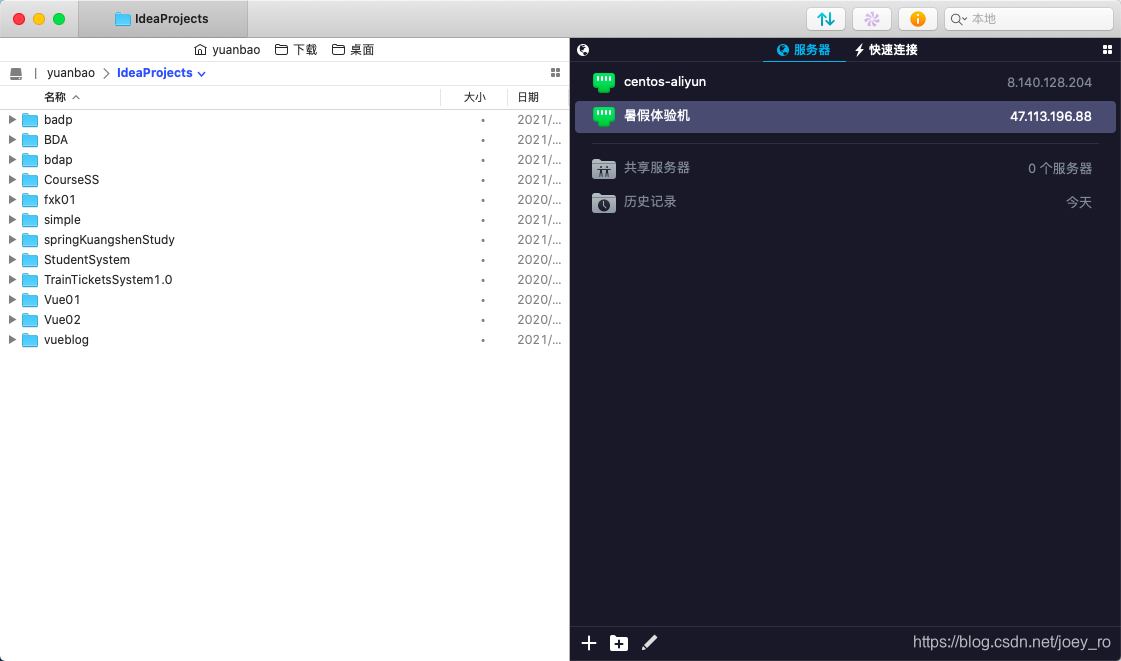Screen dimensions: 1121x661
Task: Select the simple folder icon
Action: [30, 219]
